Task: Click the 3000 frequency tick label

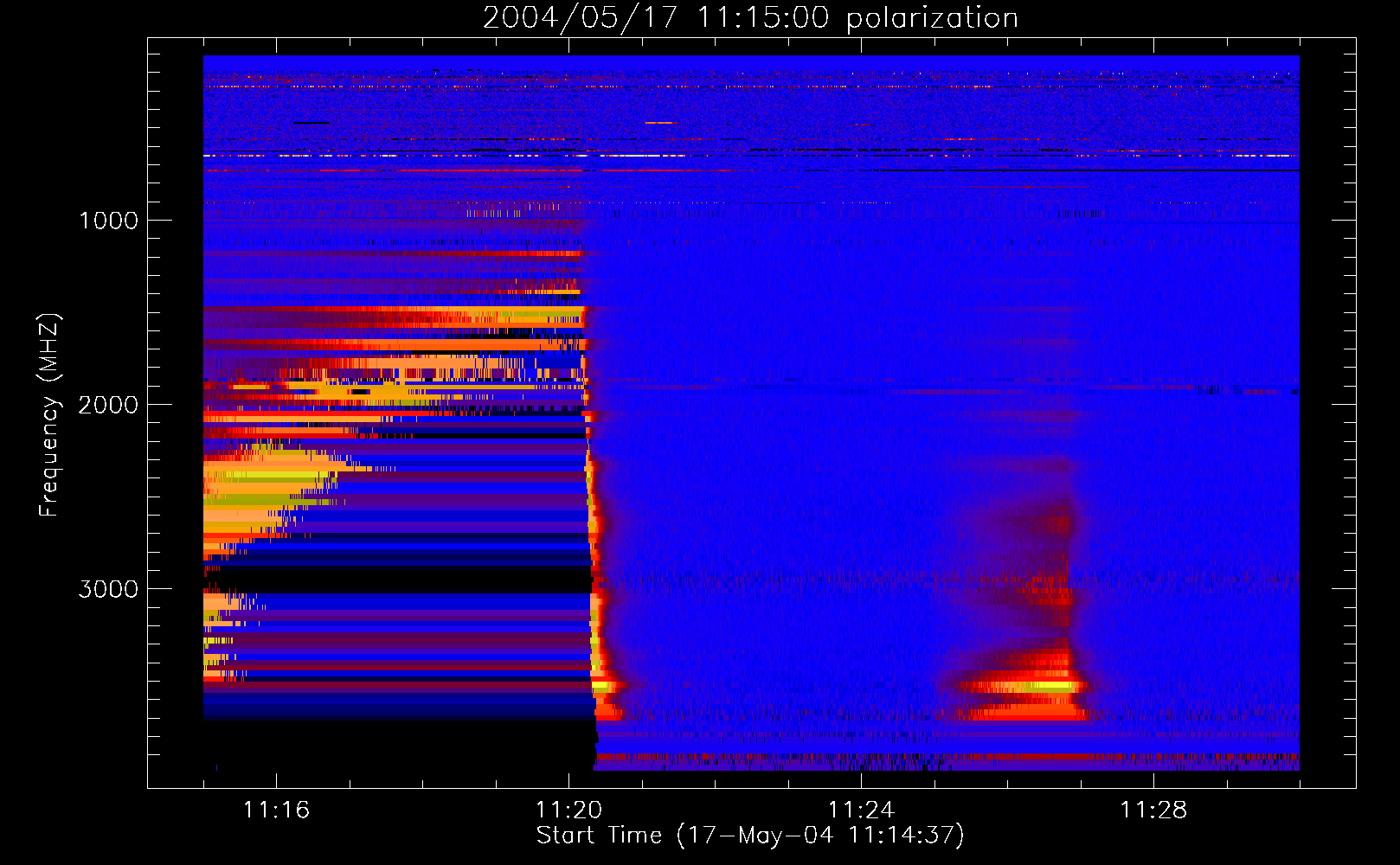Action: [108, 589]
